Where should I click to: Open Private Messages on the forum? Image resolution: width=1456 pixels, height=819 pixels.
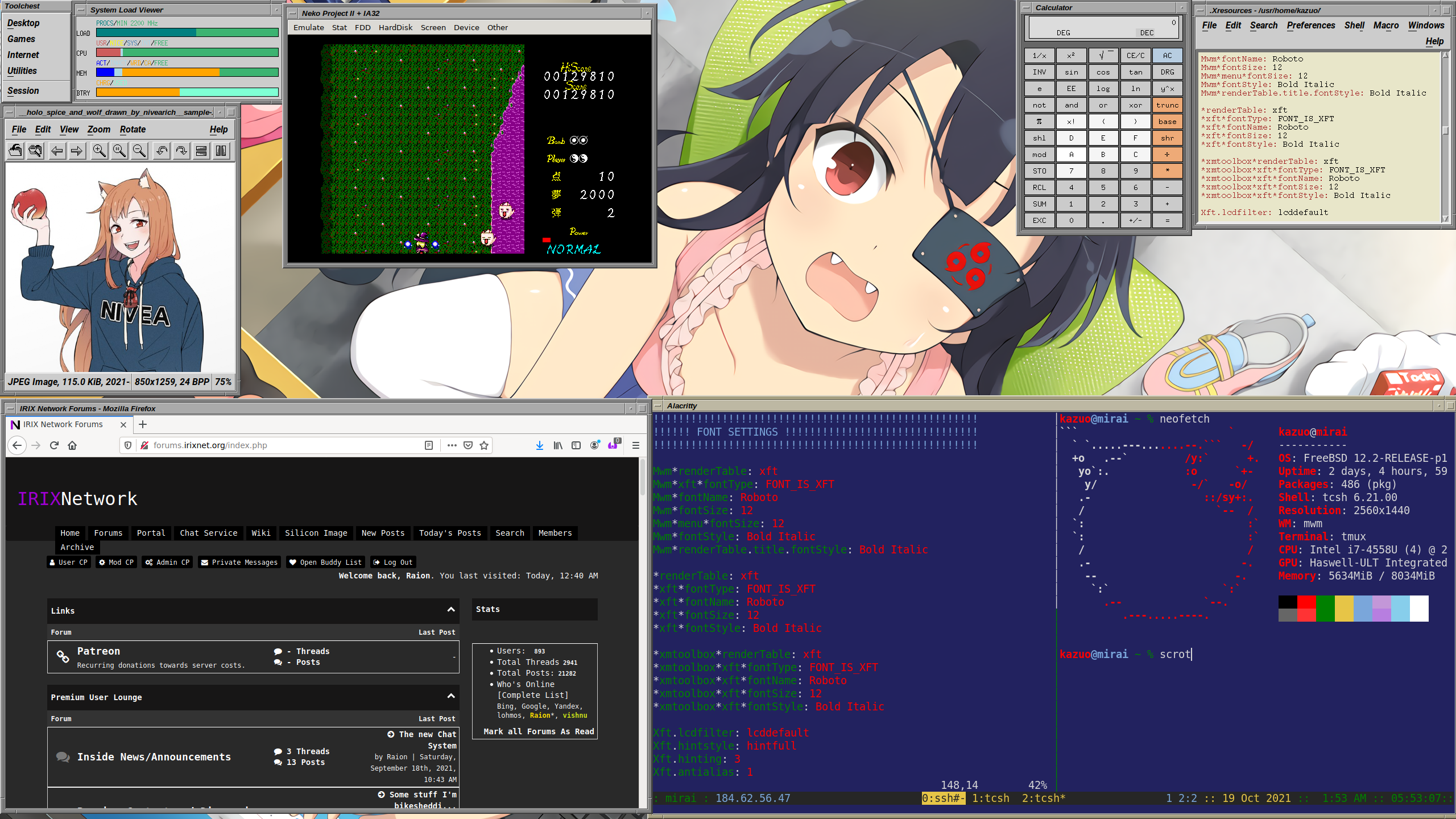pyautogui.click(x=239, y=562)
